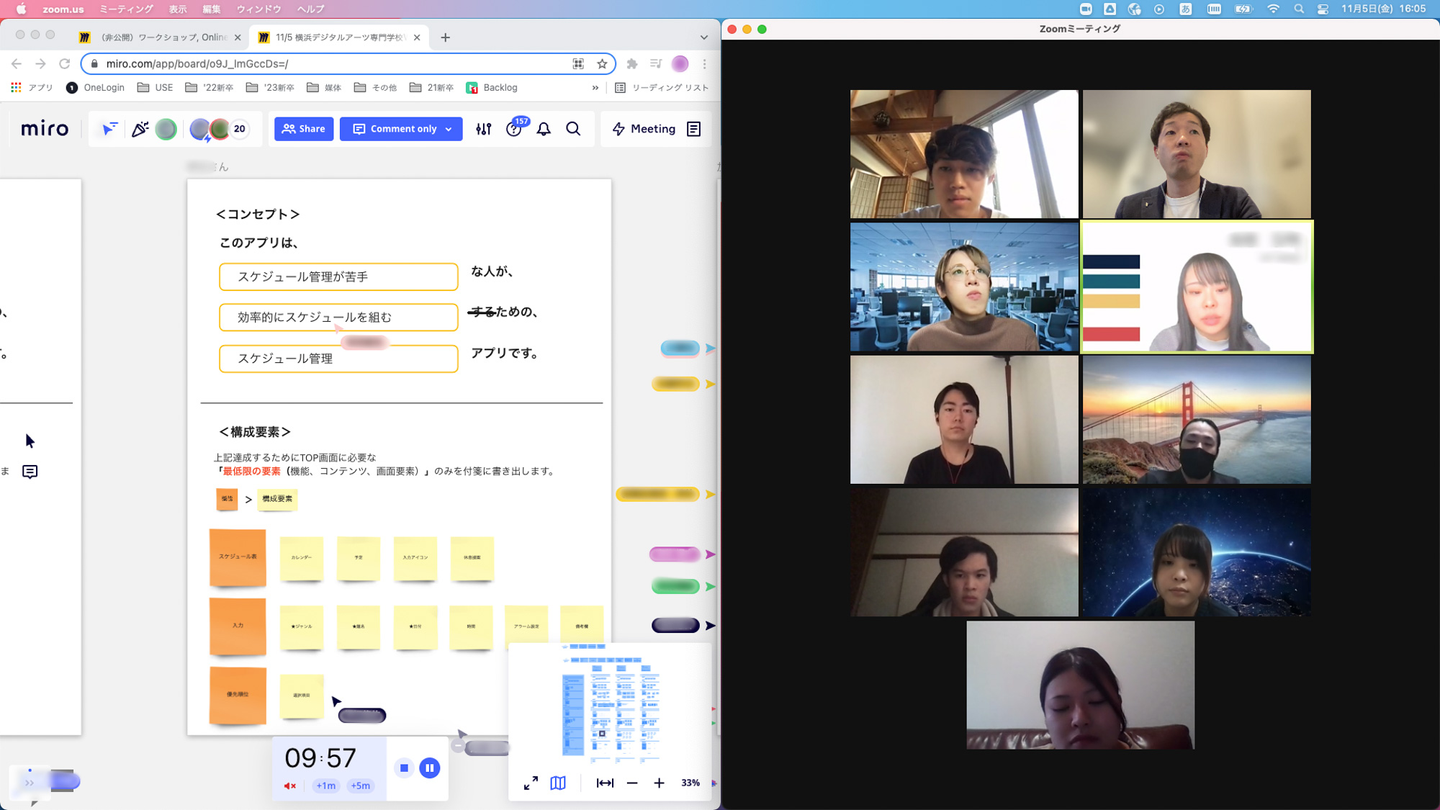Open the notes panel icon beside Meeting
The height and width of the screenshot is (810, 1440).
point(694,129)
